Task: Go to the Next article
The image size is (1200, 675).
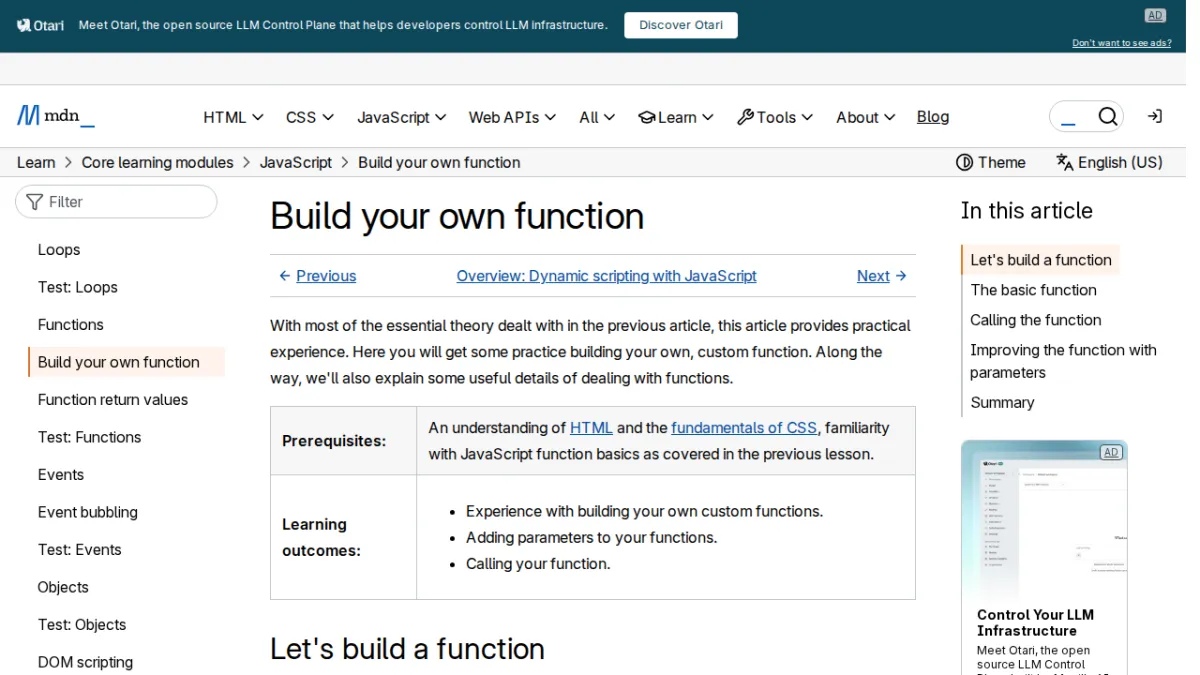Action: (882, 276)
